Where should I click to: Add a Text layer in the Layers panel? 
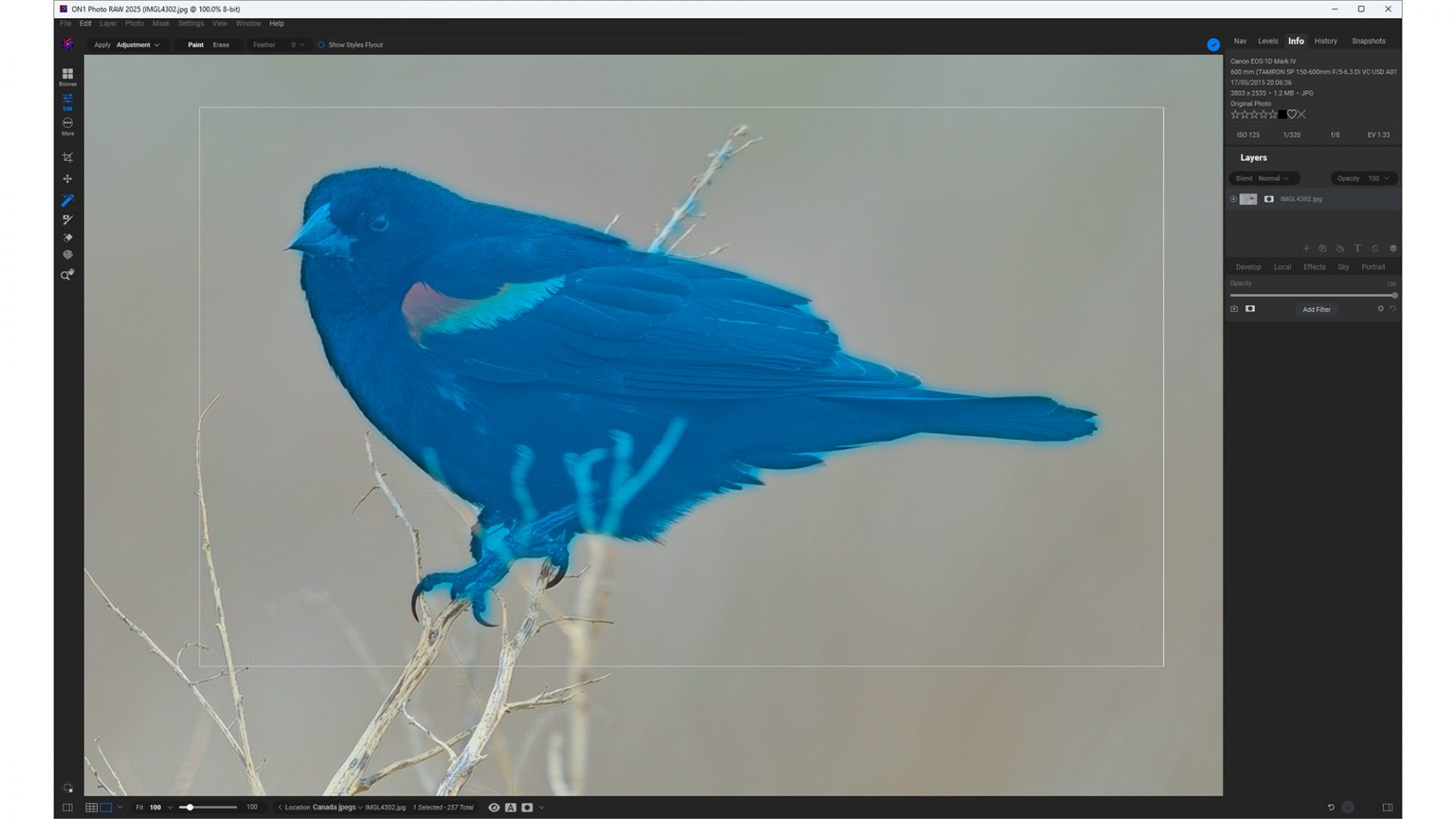click(1357, 248)
